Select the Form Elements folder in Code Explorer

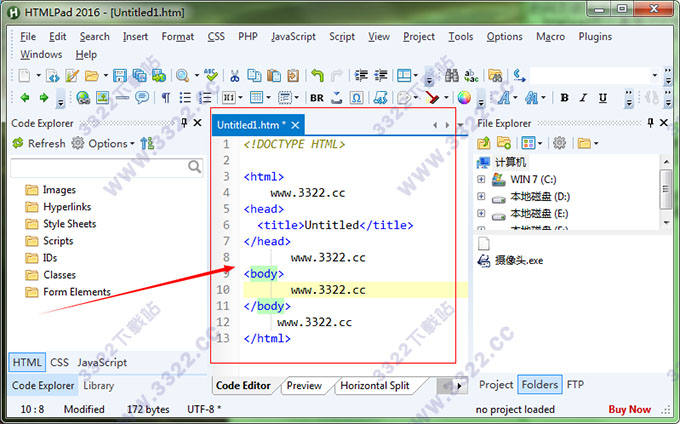coord(68,292)
